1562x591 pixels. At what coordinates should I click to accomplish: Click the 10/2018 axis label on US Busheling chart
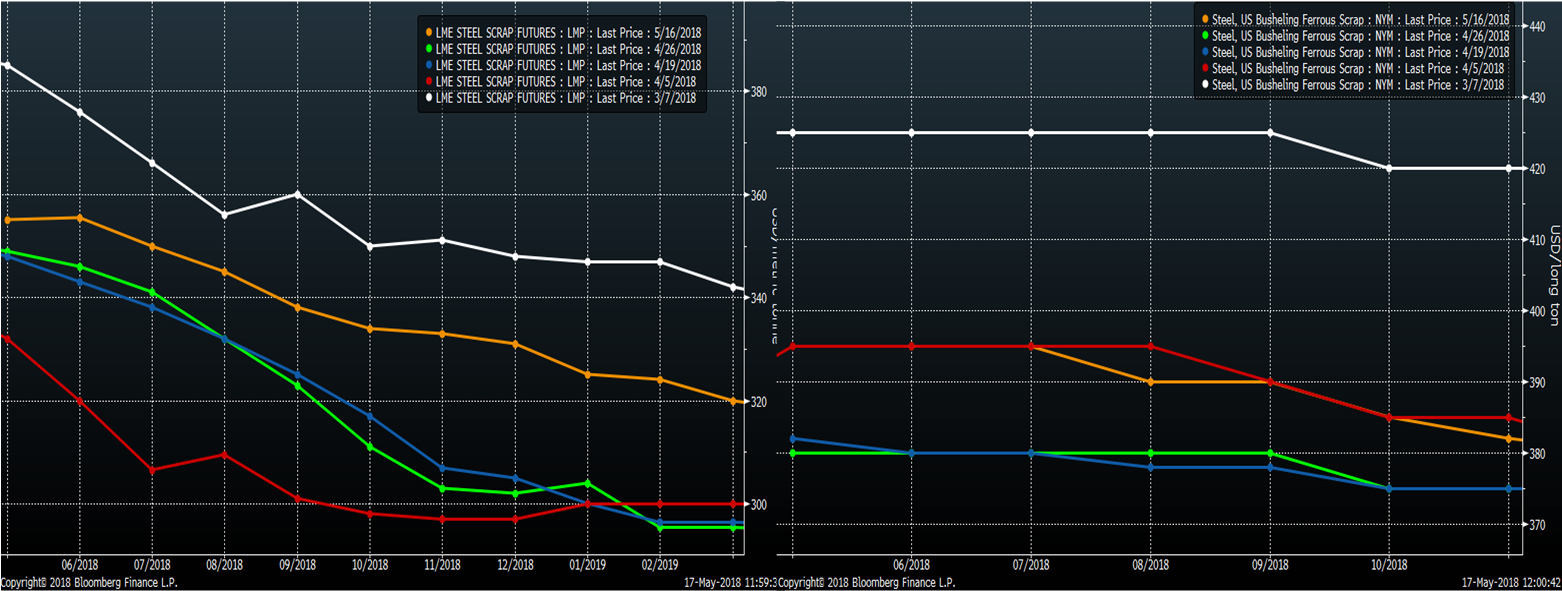1389,564
